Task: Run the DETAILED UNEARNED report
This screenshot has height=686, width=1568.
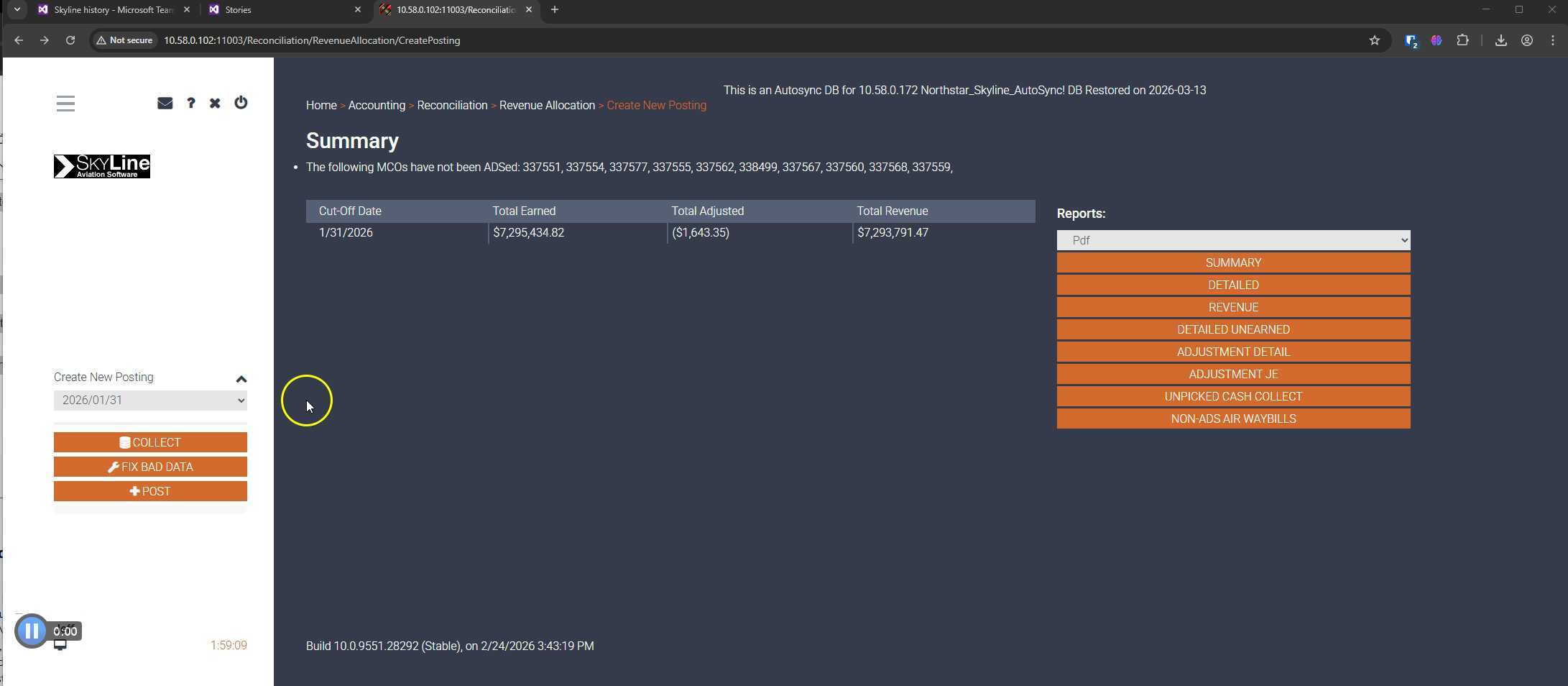Action: point(1233,329)
